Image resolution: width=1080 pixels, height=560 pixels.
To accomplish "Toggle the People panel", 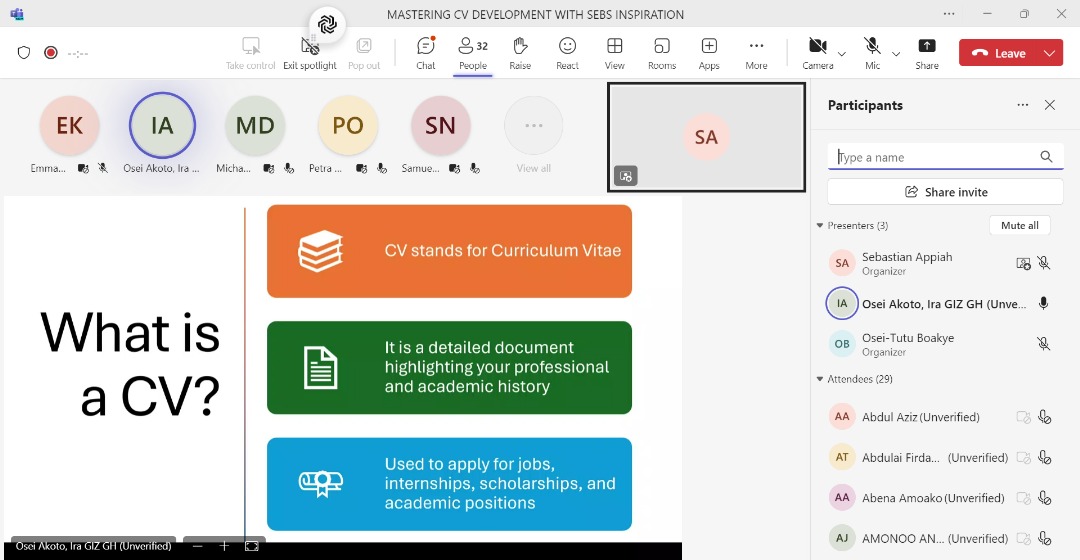I will tap(473, 52).
